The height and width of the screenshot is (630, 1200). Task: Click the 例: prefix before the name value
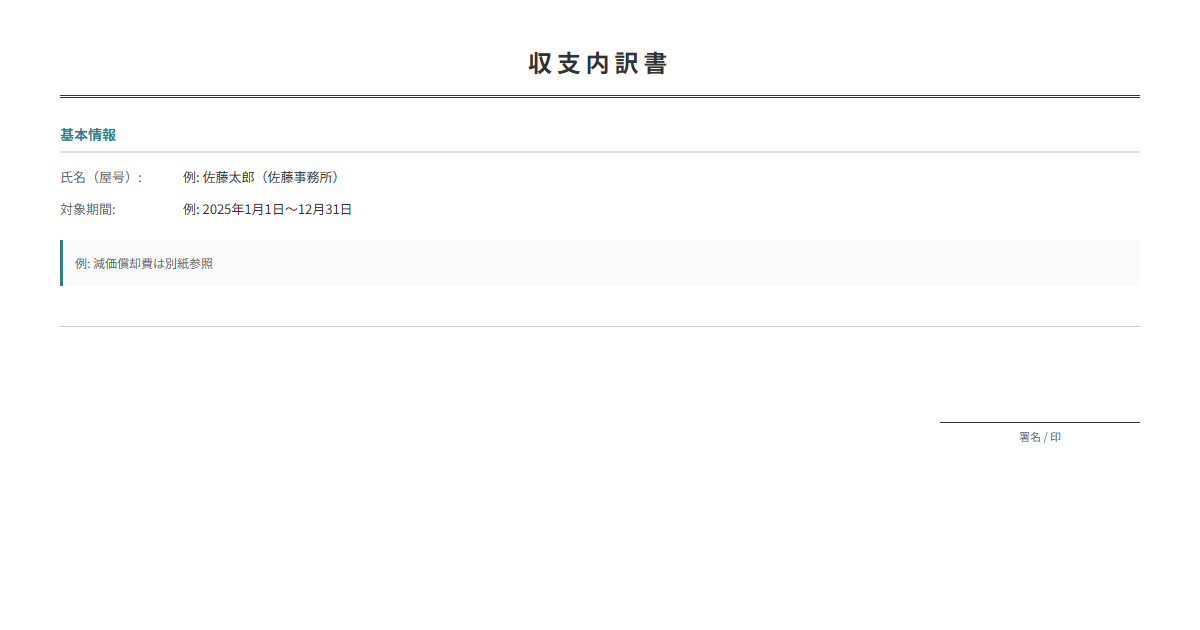(191, 178)
